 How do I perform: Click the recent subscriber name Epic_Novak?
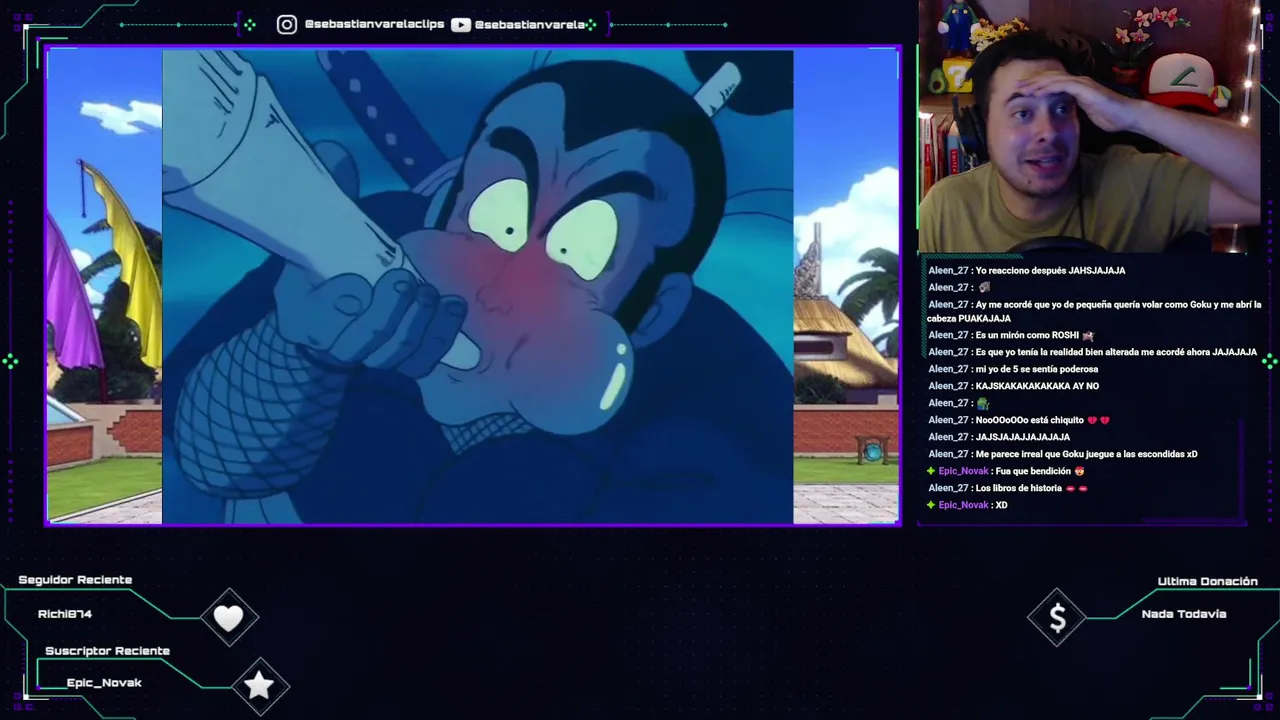click(x=104, y=683)
